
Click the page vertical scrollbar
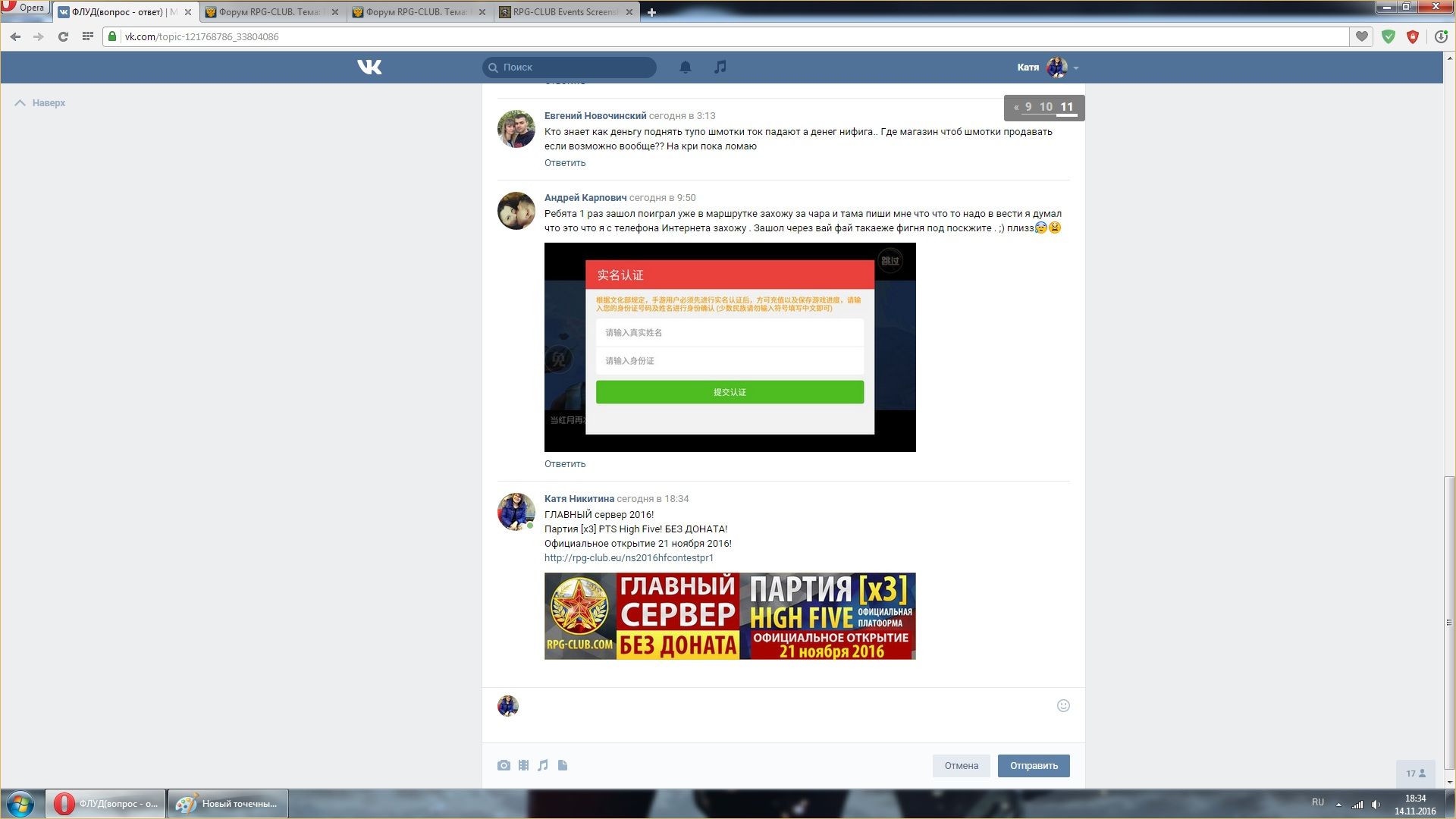pos(1449,622)
